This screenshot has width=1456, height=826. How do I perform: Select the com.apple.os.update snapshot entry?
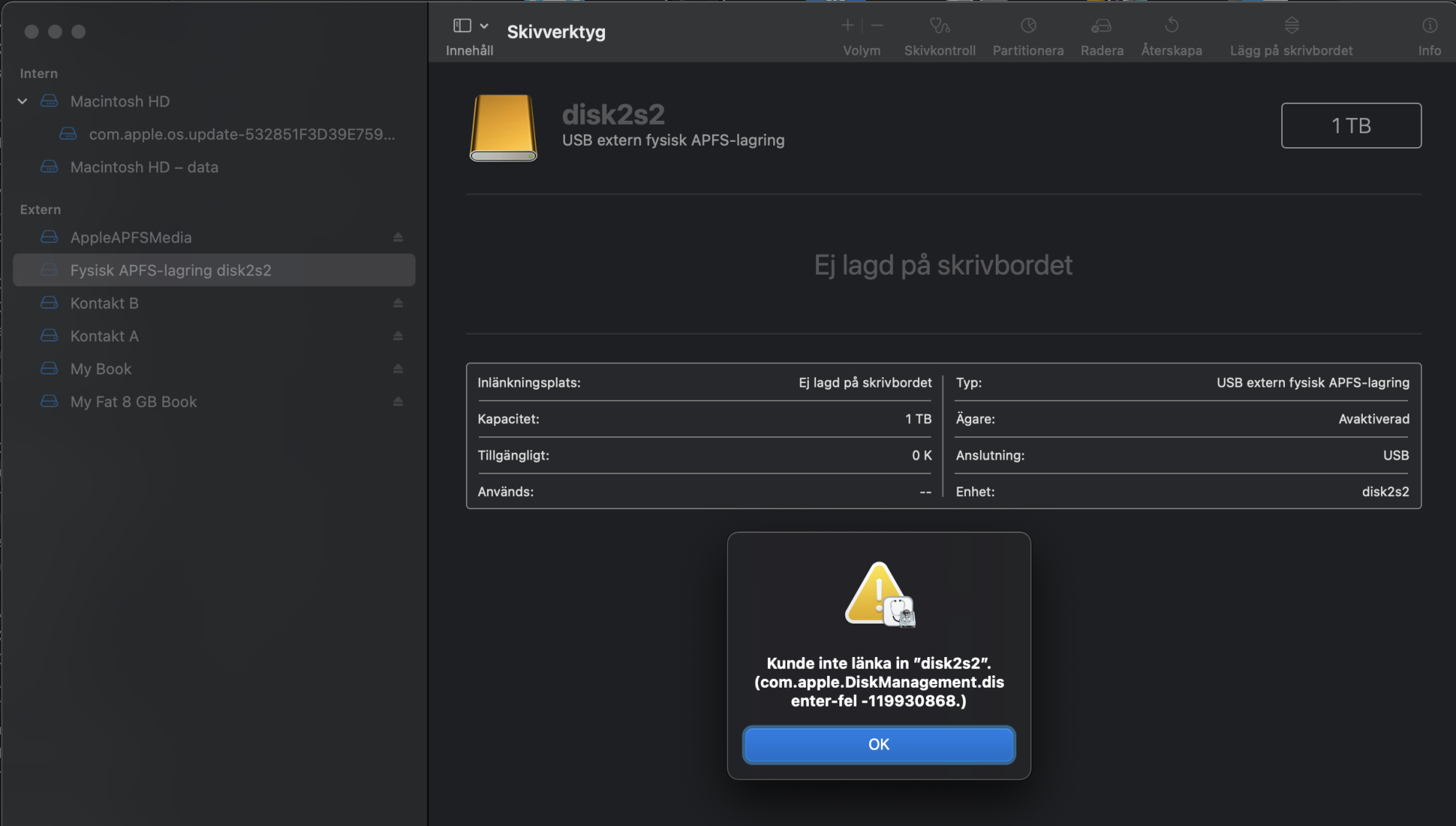pos(241,134)
